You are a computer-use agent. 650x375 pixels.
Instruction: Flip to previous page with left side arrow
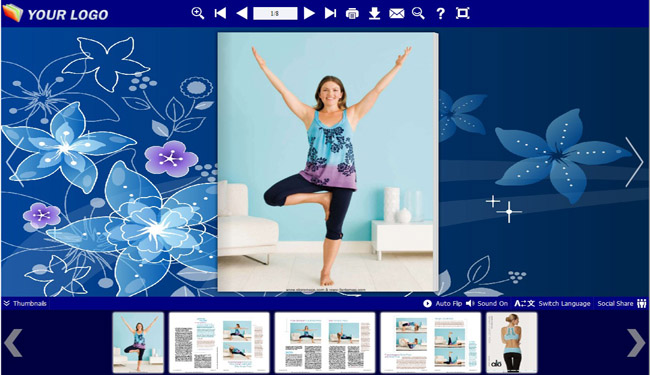point(15,162)
